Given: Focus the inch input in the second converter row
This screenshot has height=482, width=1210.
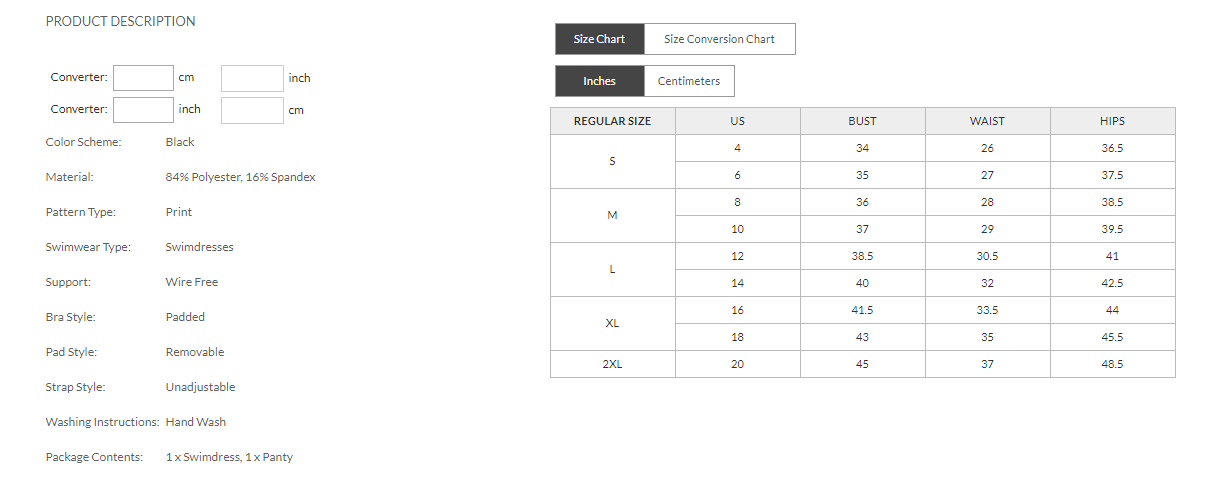Looking at the screenshot, I should point(144,110).
